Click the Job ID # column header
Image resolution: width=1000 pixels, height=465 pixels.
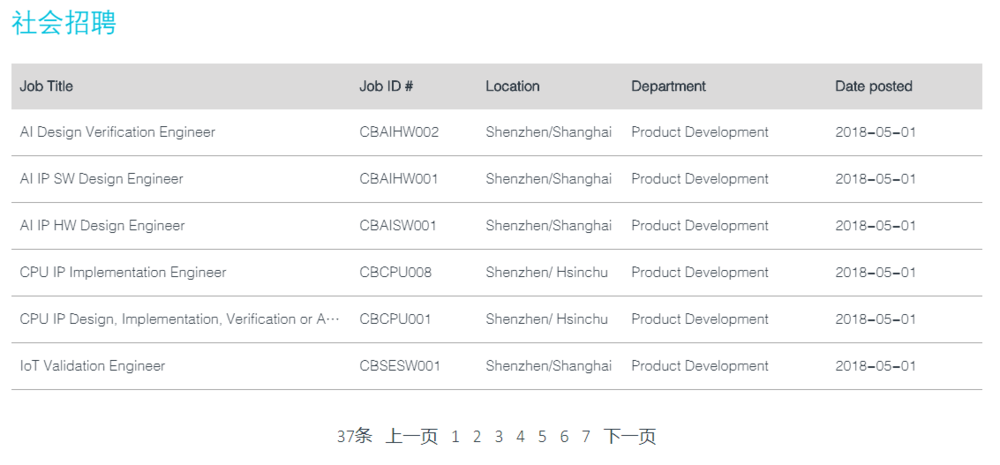tap(386, 86)
